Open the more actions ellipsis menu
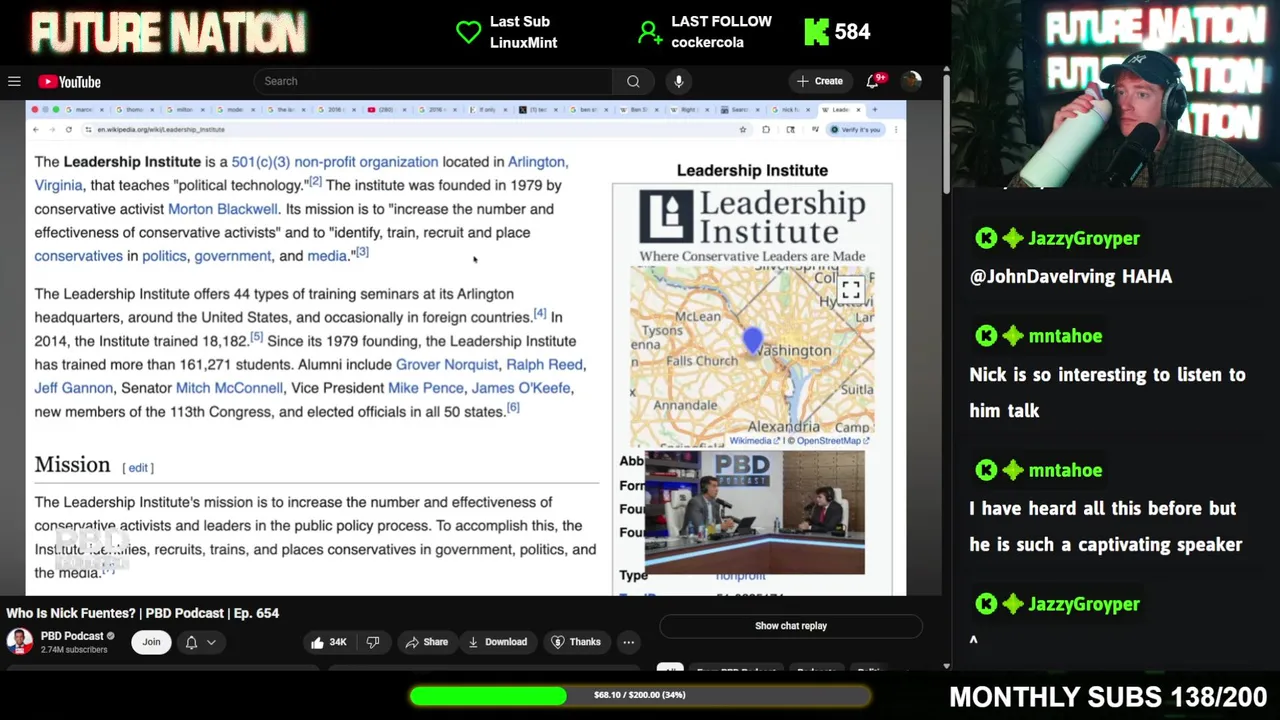Screen dimensions: 1280x720 (x=628, y=642)
